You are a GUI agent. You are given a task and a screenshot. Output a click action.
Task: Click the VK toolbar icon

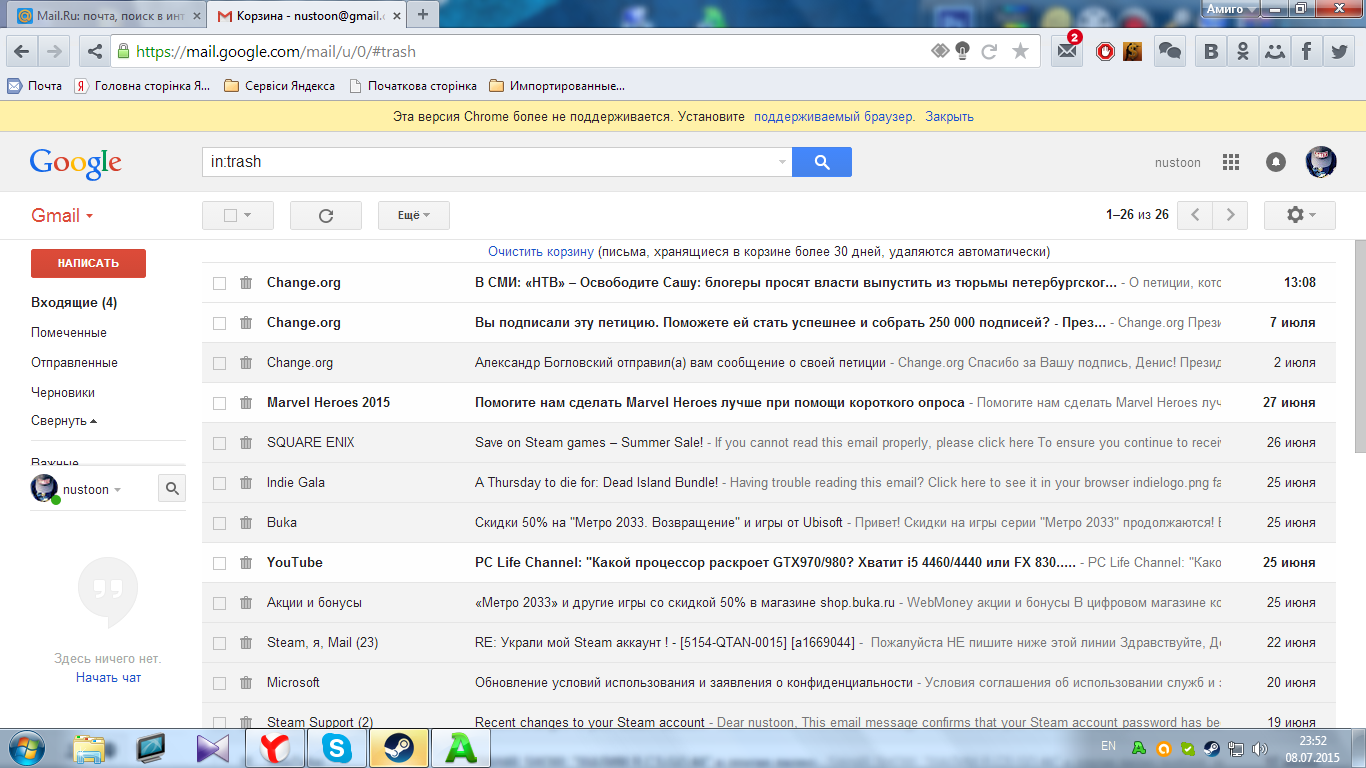pyautogui.click(x=1212, y=52)
